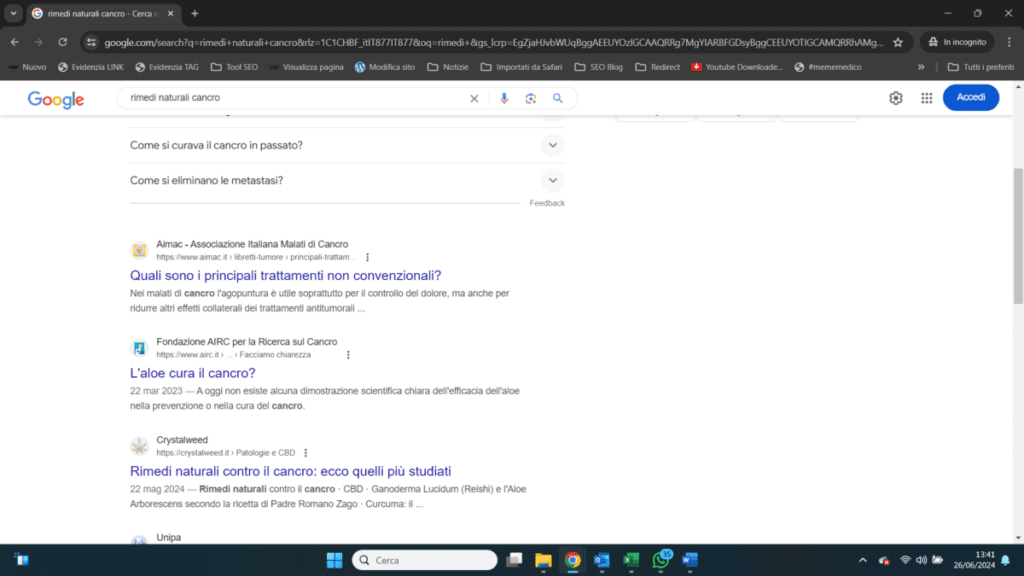1024x576 pixels.
Task: Open "L'aloe cura il cancro?" result
Action: tap(193, 373)
